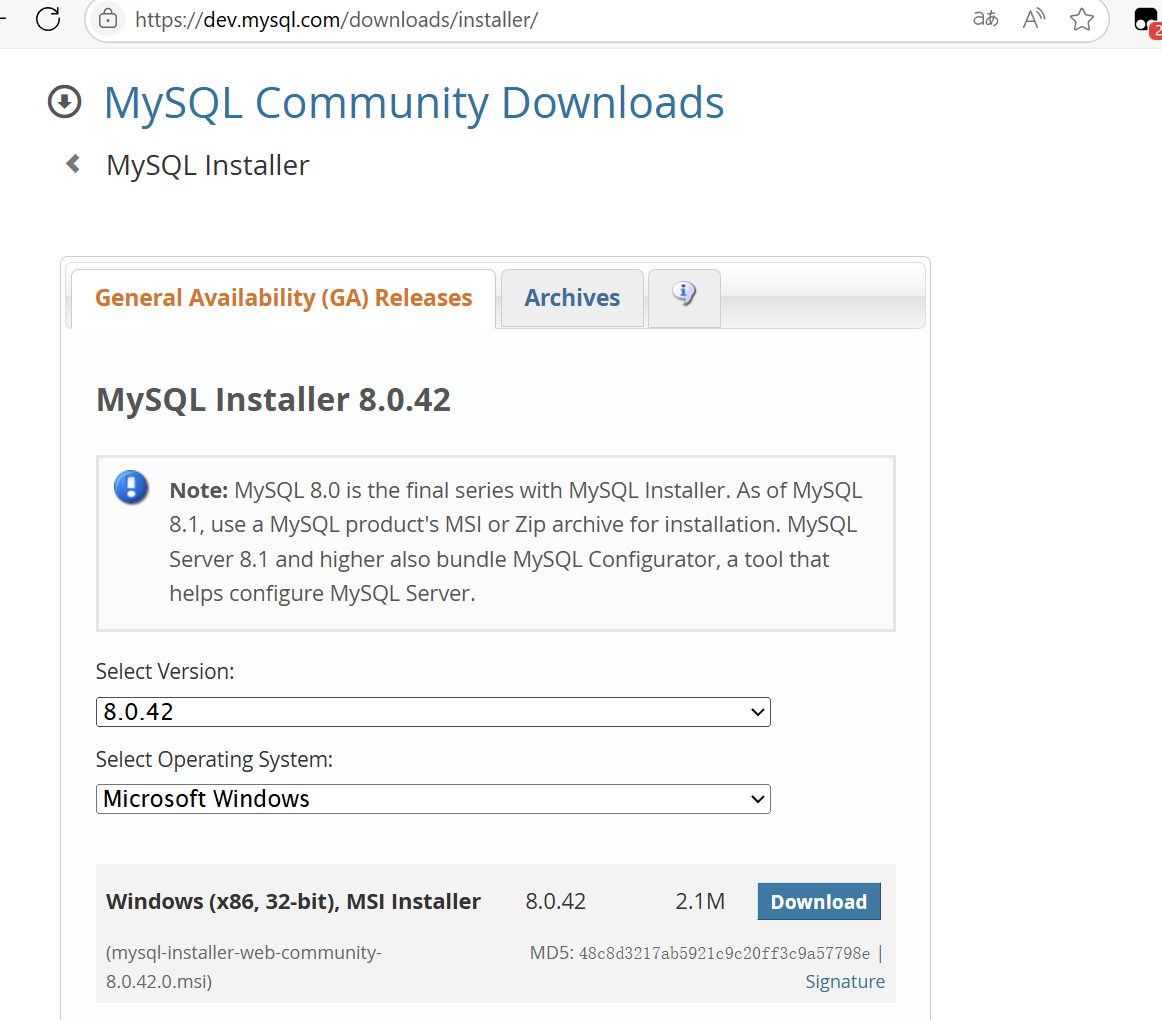Click the Windows (x86, 32-bit), MSI Installer title
The width and height of the screenshot is (1162, 1020).
(x=293, y=901)
